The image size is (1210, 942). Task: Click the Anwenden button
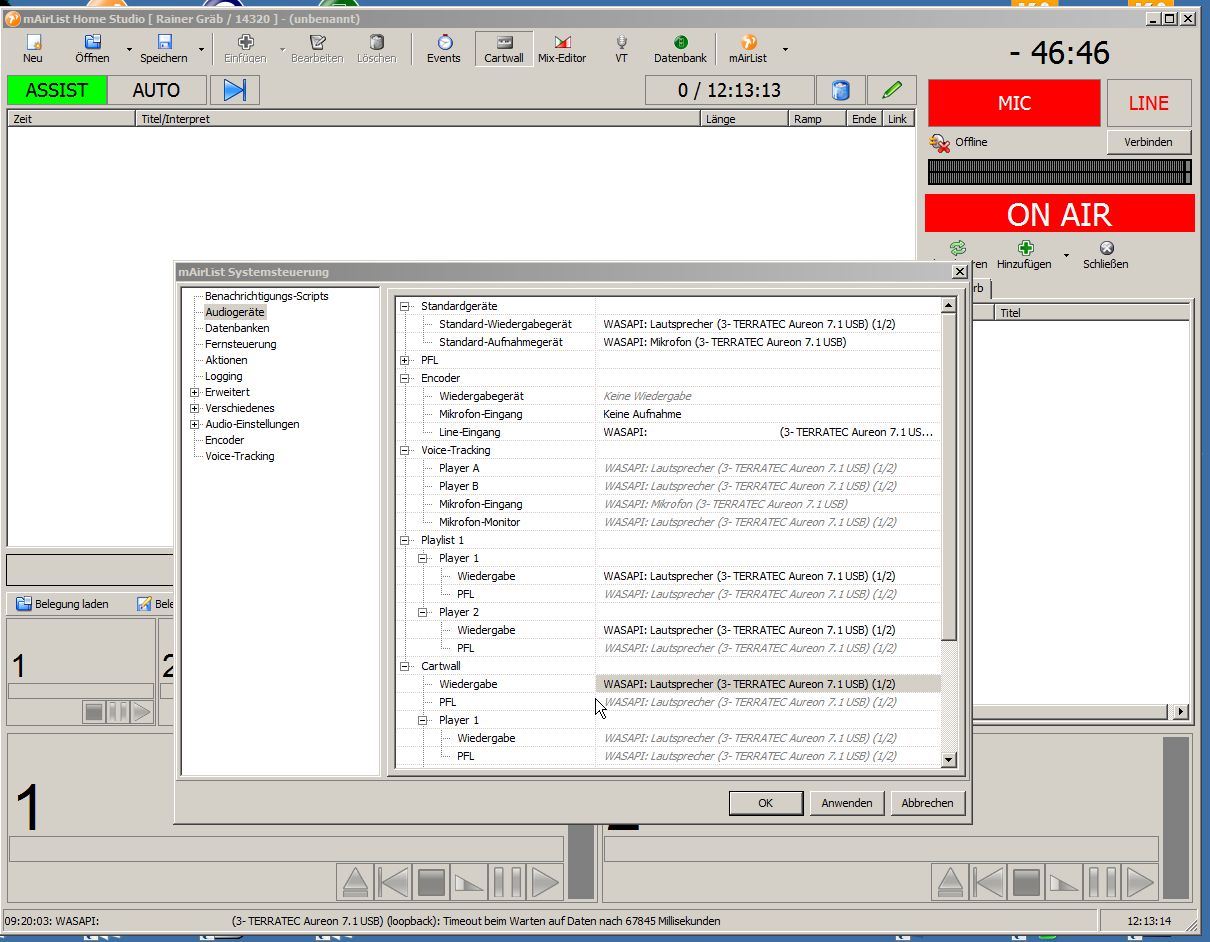[x=846, y=803]
